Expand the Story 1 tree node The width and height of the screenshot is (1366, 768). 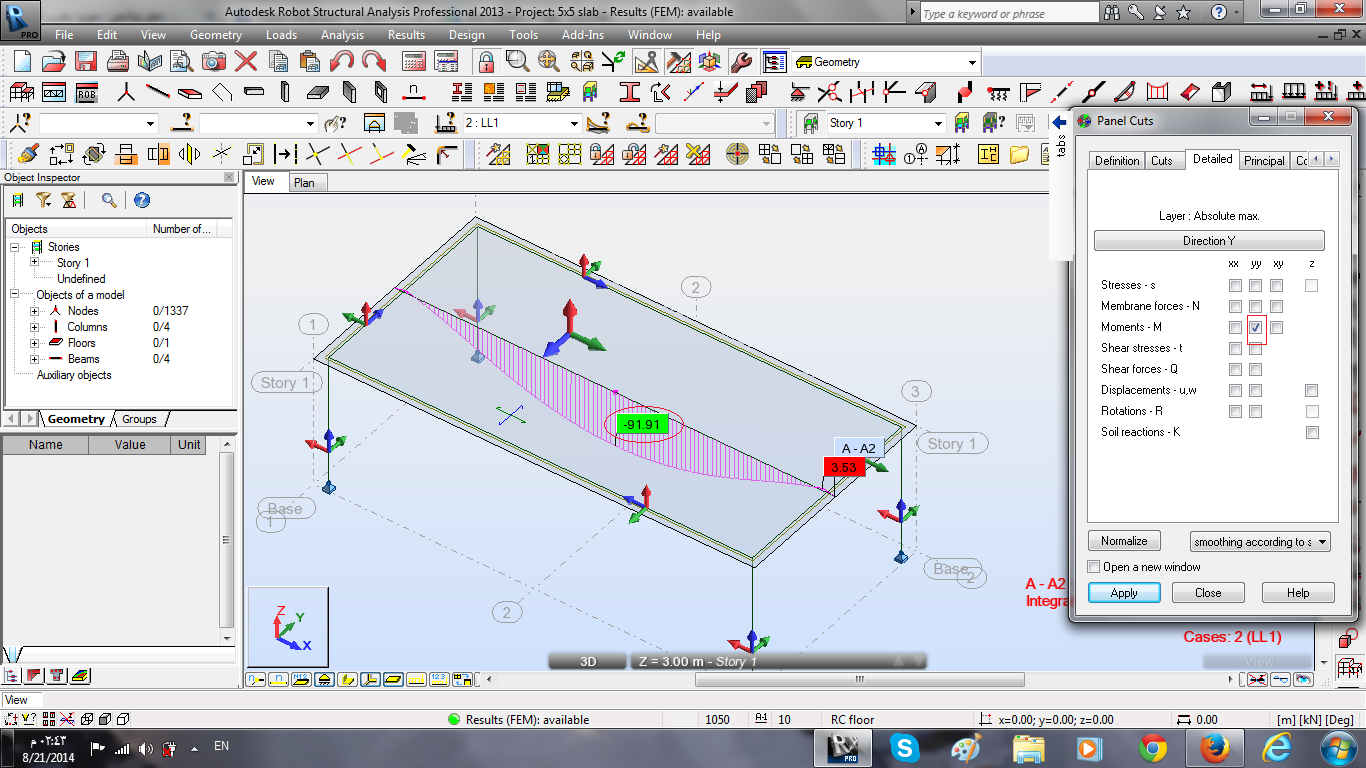pyautogui.click(x=35, y=263)
